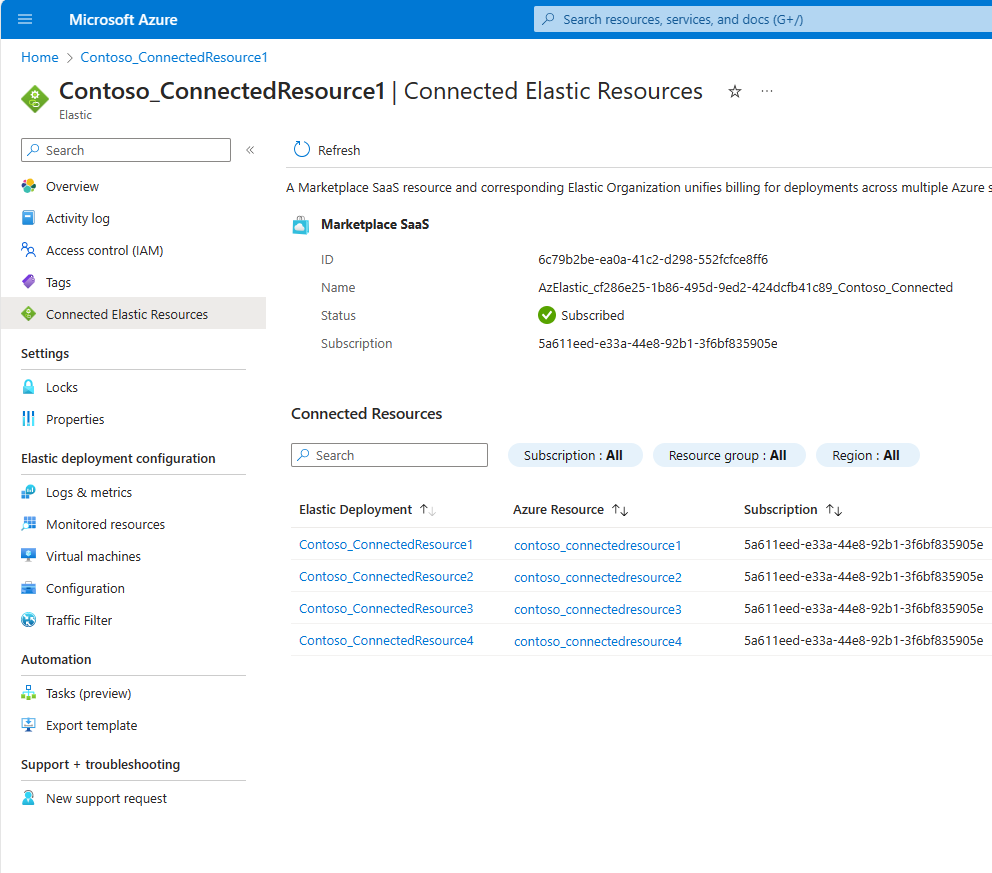Open Subscription : All filter
The width and height of the screenshot is (992, 873).
coord(574,455)
